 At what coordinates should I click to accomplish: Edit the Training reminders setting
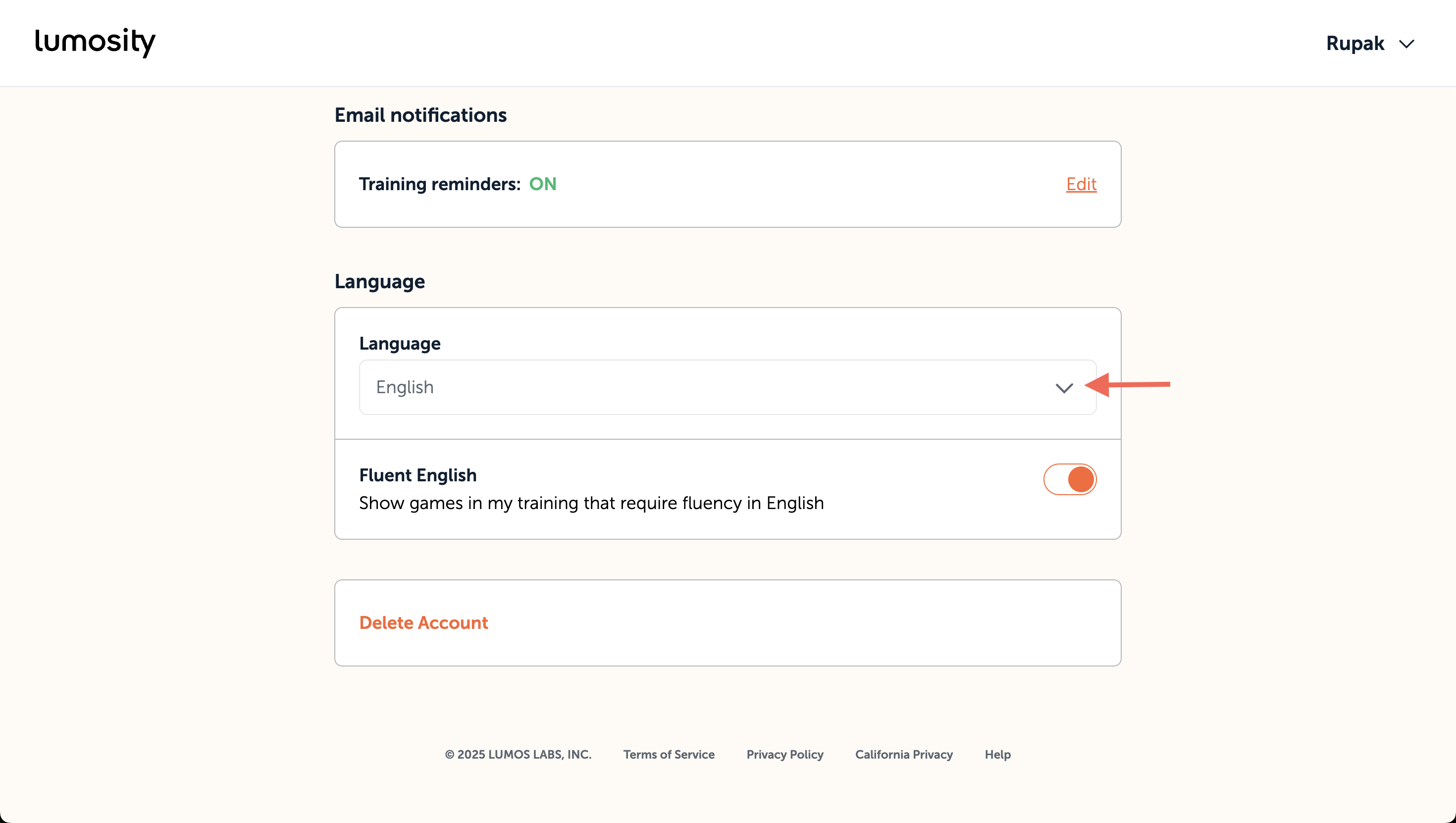coord(1081,184)
